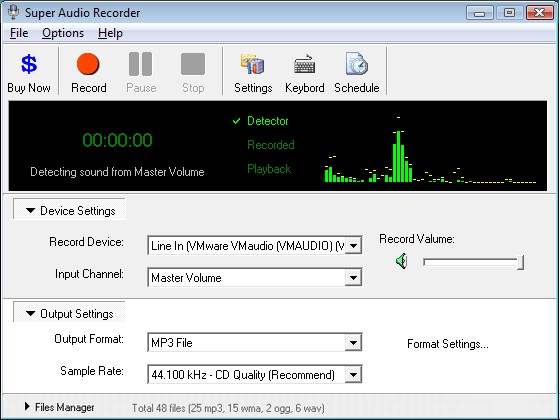Click the Record Volume slider handle
Viewport: 560px width, 420px height.
pos(521,262)
